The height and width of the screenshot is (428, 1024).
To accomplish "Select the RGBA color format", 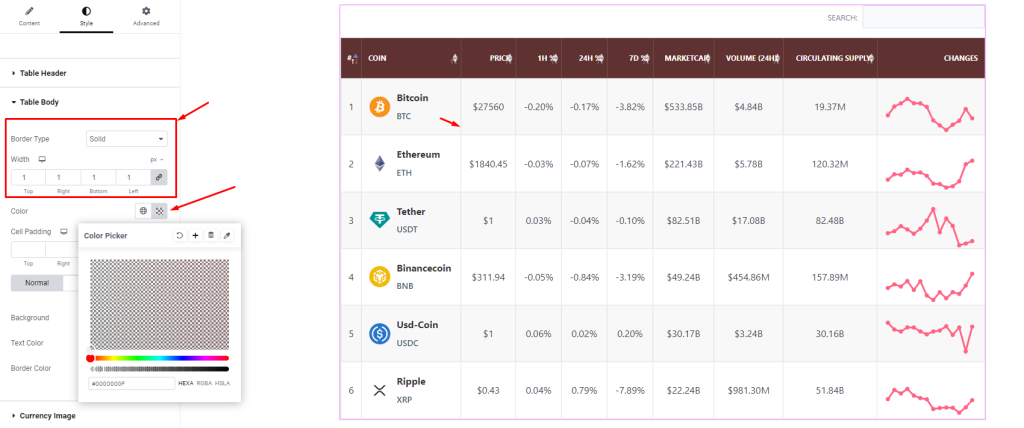I will tap(204, 384).
